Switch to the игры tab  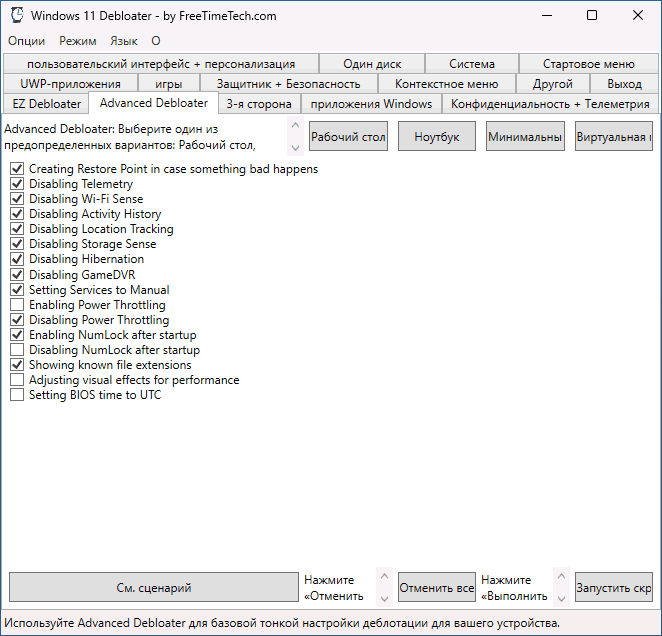coord(168,84)
